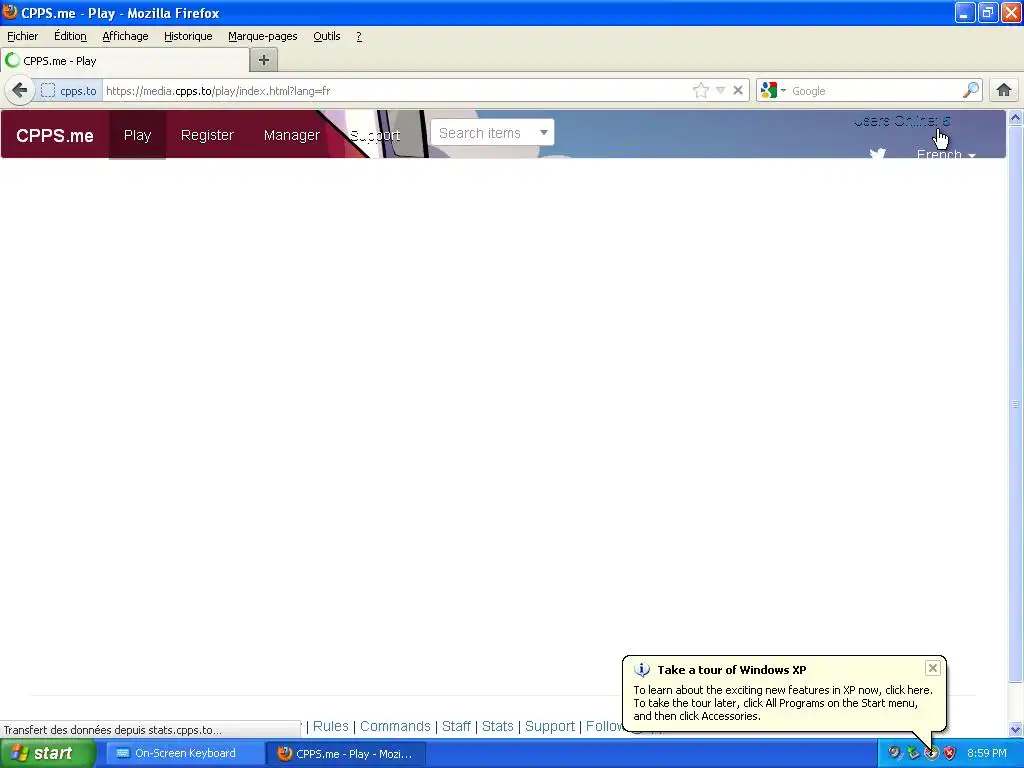The width and height of the screenshot is (1024, 768).
Task: Click the page scrollbar up arrow
Action: (x=1015, y=118)
